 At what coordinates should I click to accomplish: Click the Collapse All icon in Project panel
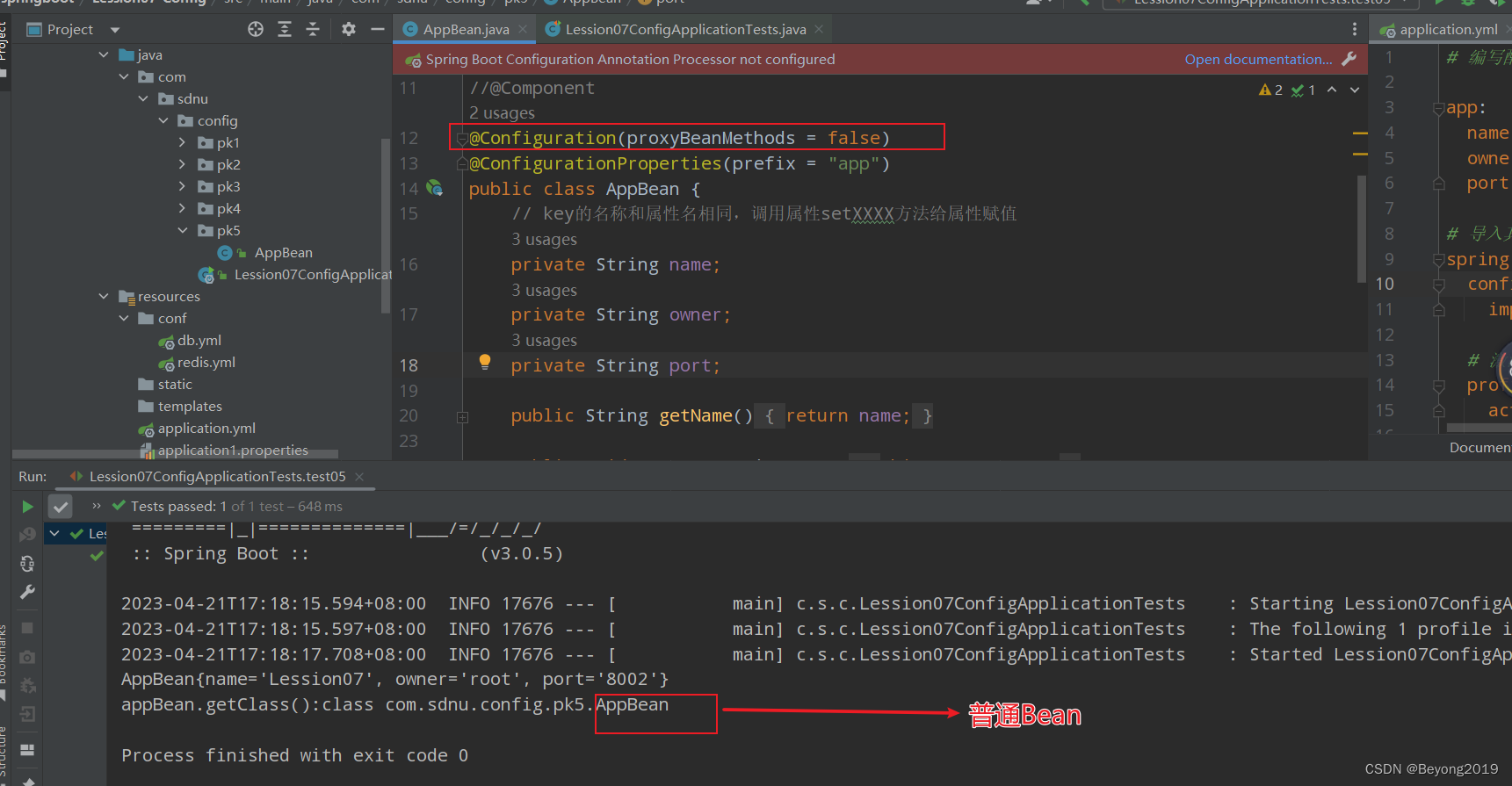click(x=313, y=29)
